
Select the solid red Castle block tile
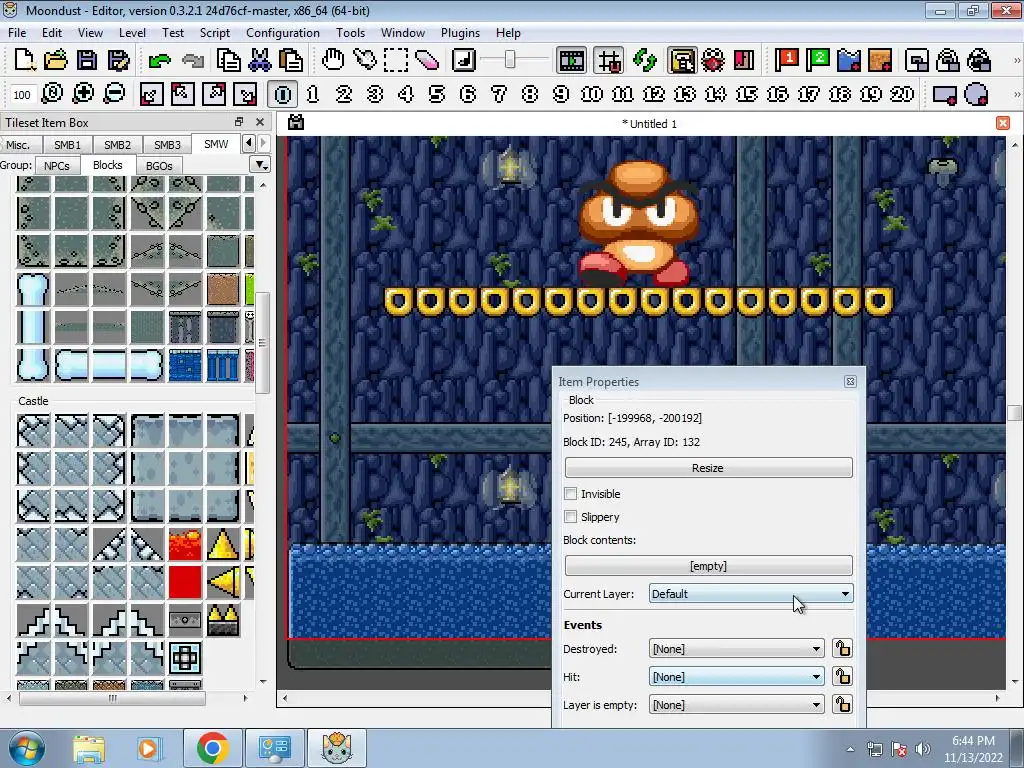(x=185, y=582)
